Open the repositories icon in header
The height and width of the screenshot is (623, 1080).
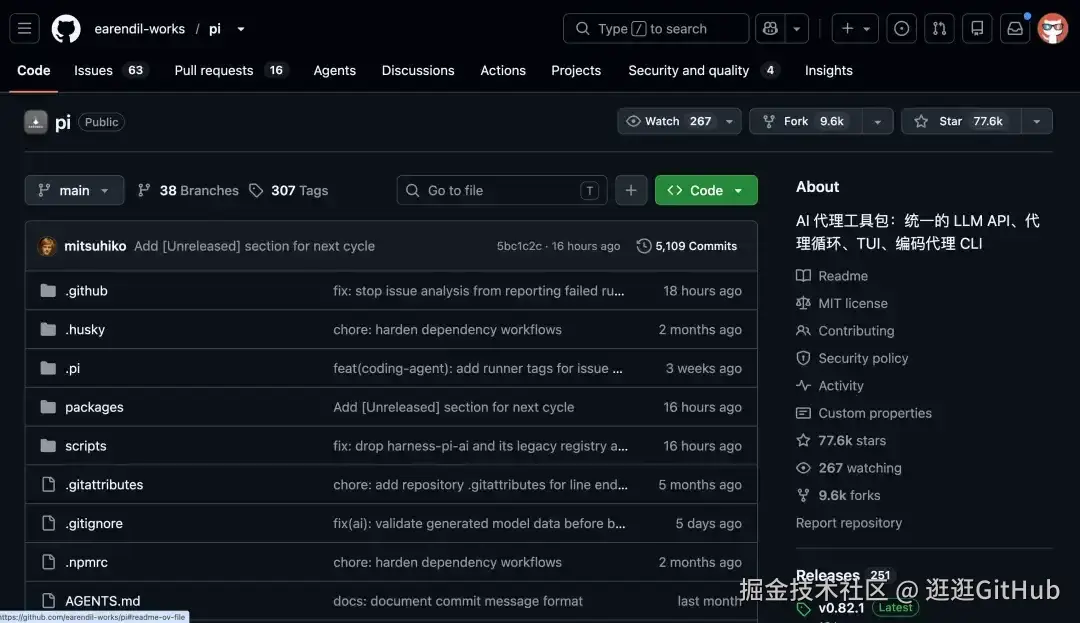pyautogui.click(x=977, y=29)
